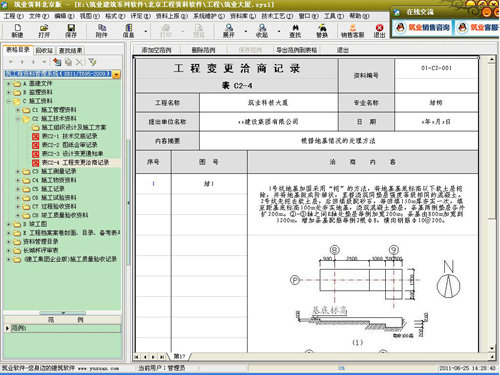Screen dimensions: 500x375
Task: Click the 导出范例到表格 button
Action: pos(296,50)
